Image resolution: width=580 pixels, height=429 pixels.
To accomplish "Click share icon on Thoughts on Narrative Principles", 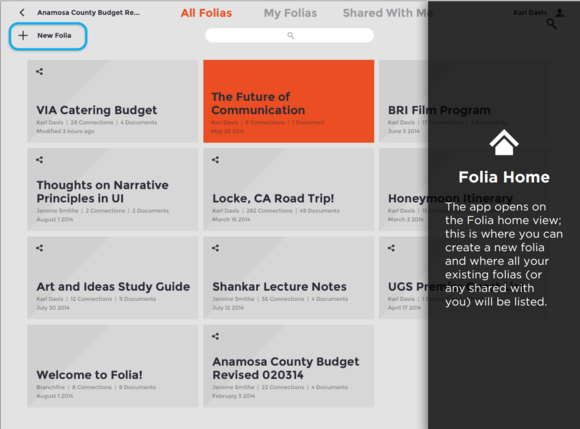I will 40,160.
